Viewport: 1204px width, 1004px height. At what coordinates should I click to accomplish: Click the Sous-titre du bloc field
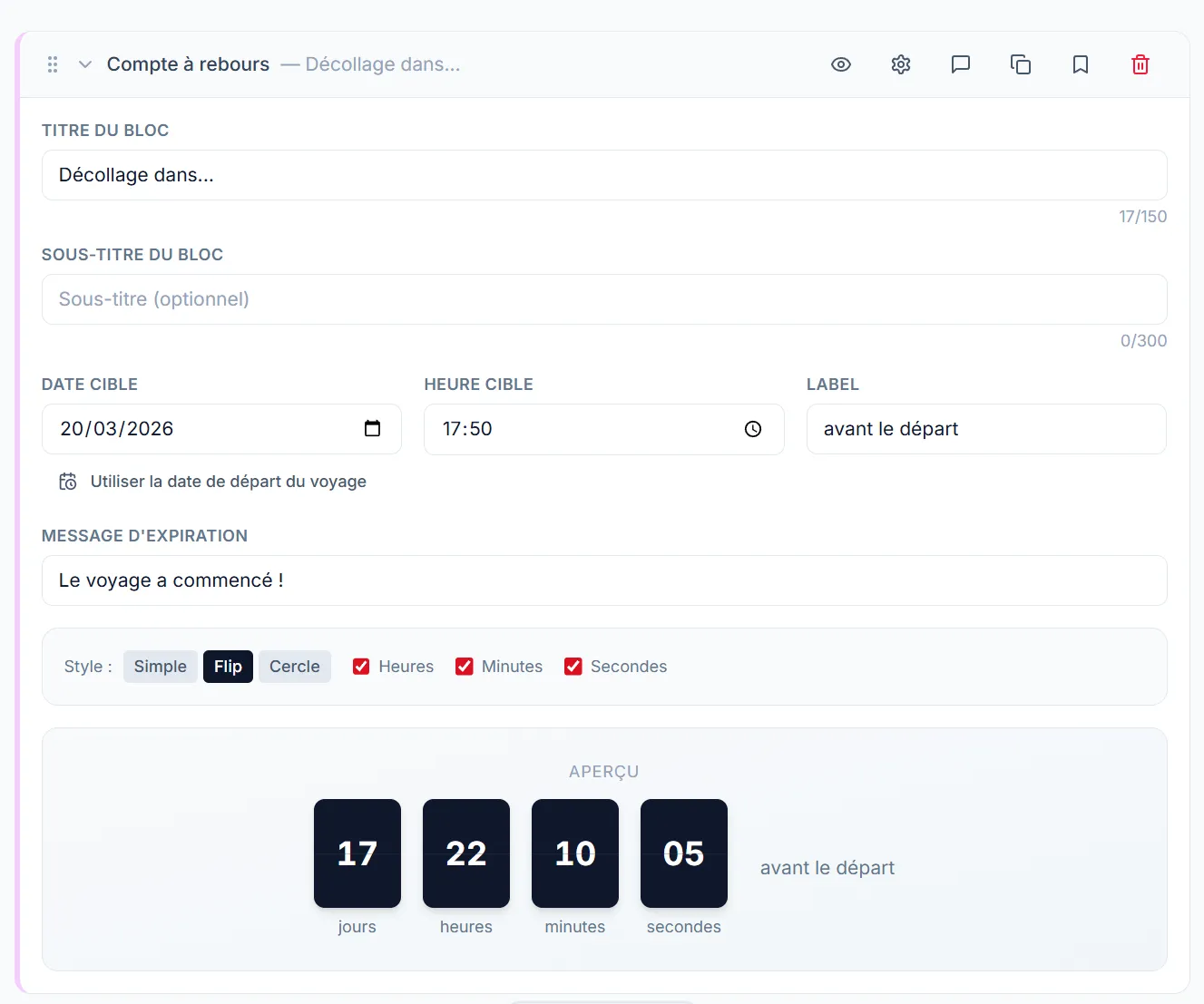coord(603,299)
